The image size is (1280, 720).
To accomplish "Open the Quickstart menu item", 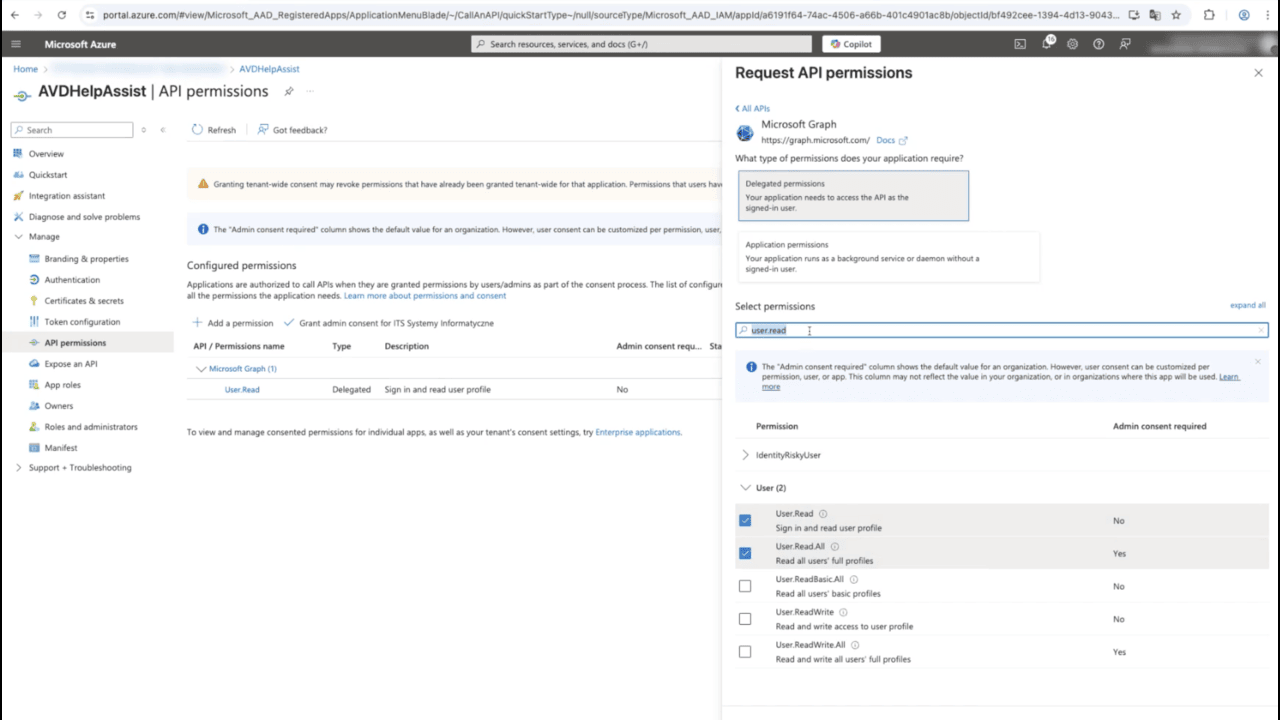I will click(48, 175).
